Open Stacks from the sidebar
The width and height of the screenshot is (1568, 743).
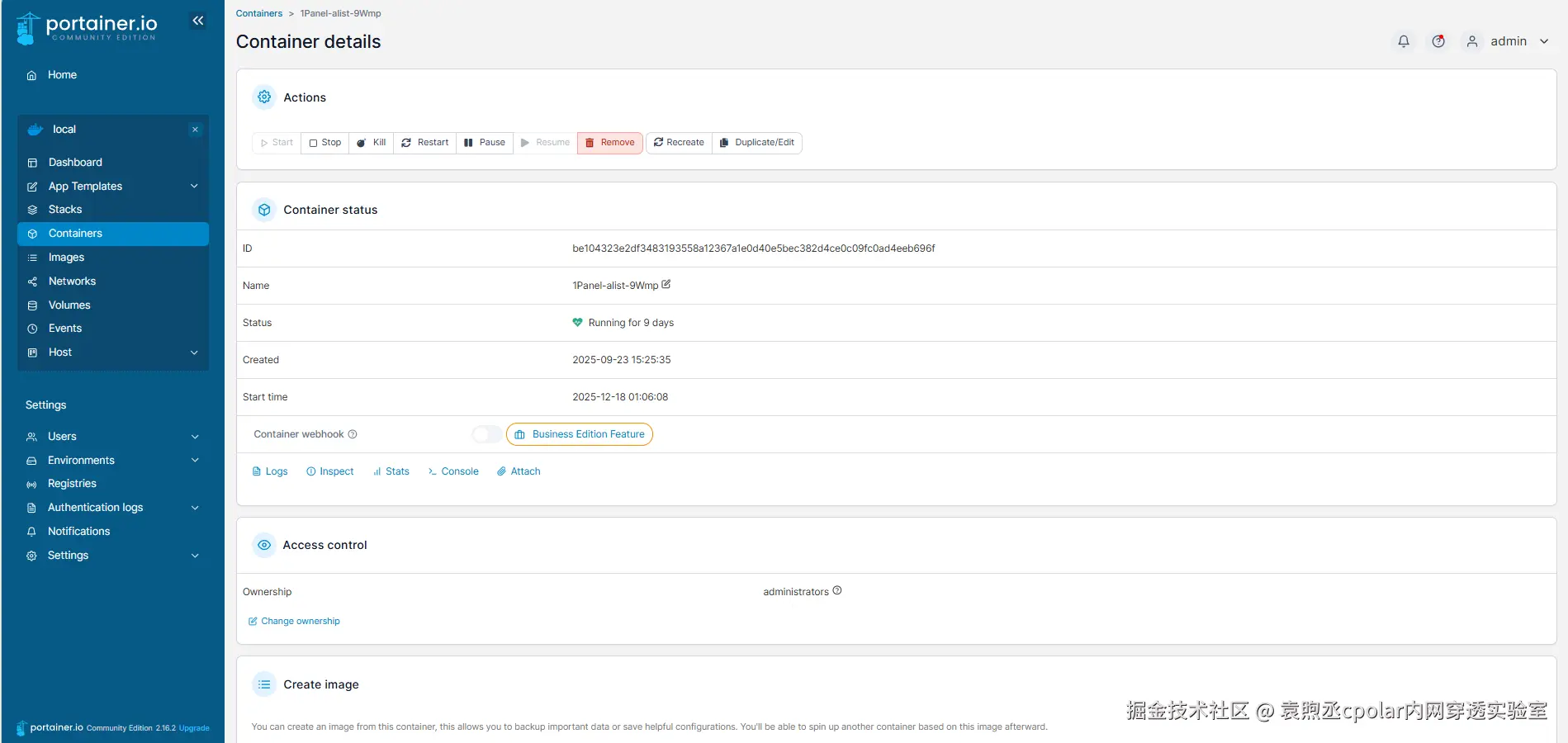pos(112,210)
